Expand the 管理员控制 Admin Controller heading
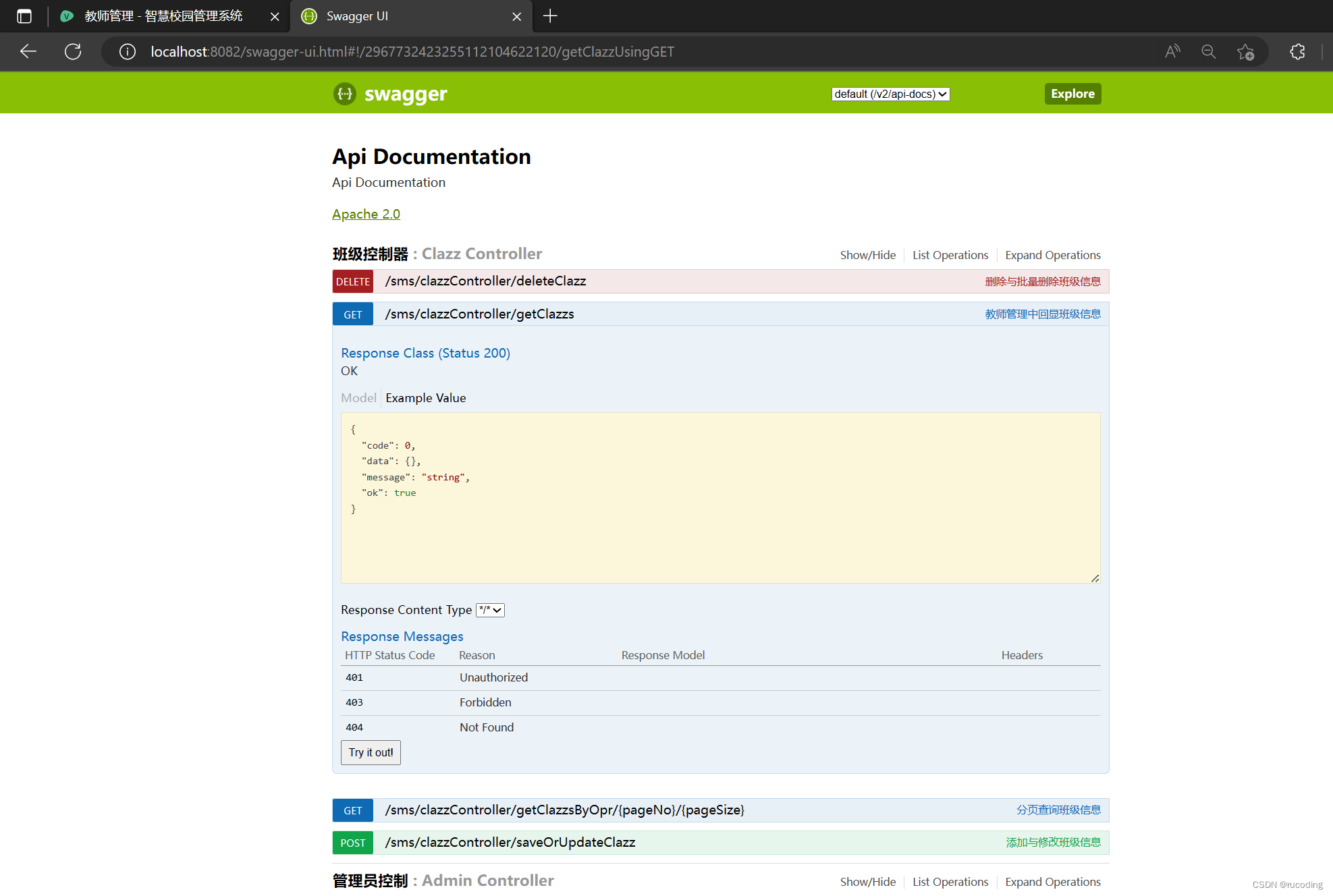The image size is (1333, 896). [x=443, y=880]
